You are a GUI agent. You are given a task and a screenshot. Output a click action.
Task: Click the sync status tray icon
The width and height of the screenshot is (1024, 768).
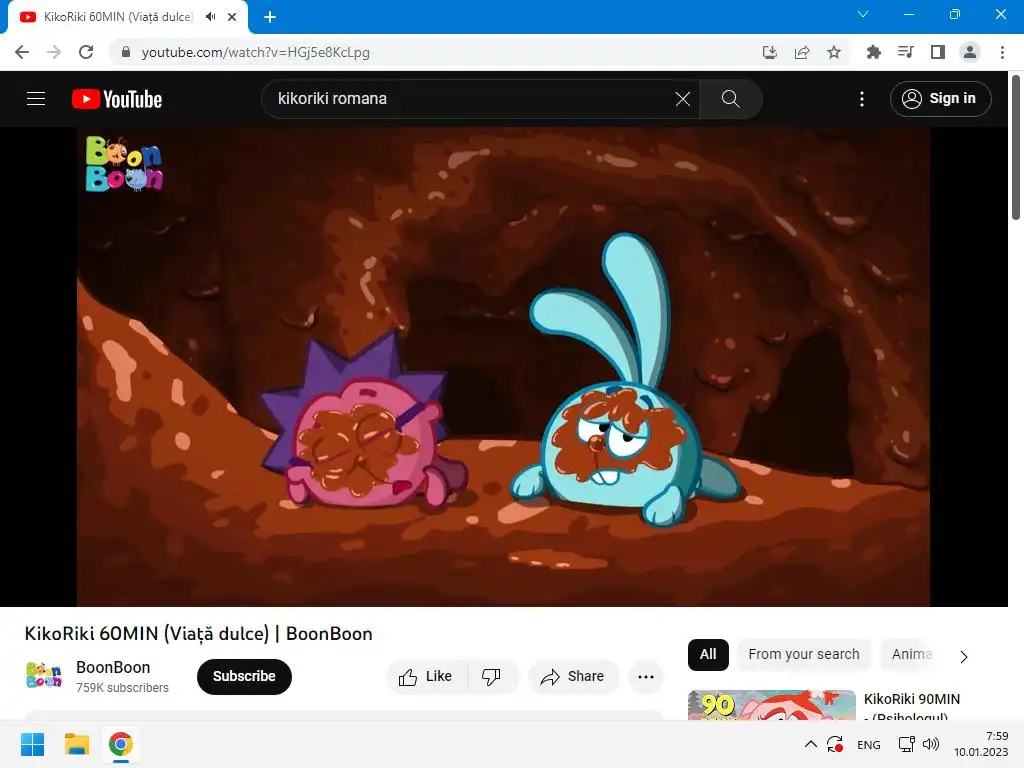835,744
